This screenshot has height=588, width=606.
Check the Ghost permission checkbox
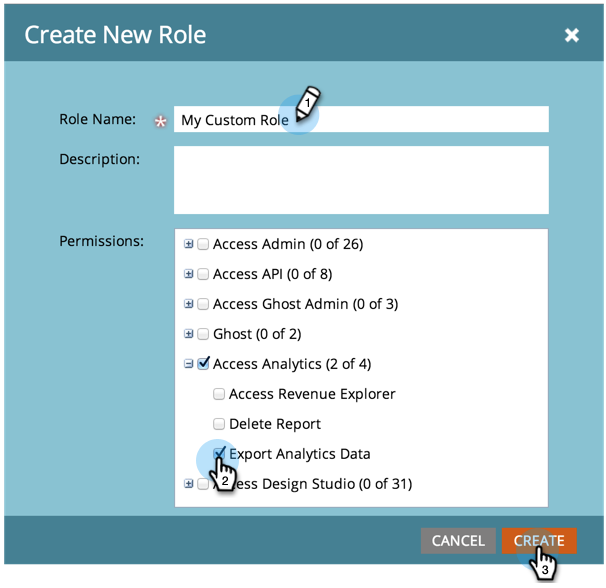pyautogui.click(x=203, y=334)
